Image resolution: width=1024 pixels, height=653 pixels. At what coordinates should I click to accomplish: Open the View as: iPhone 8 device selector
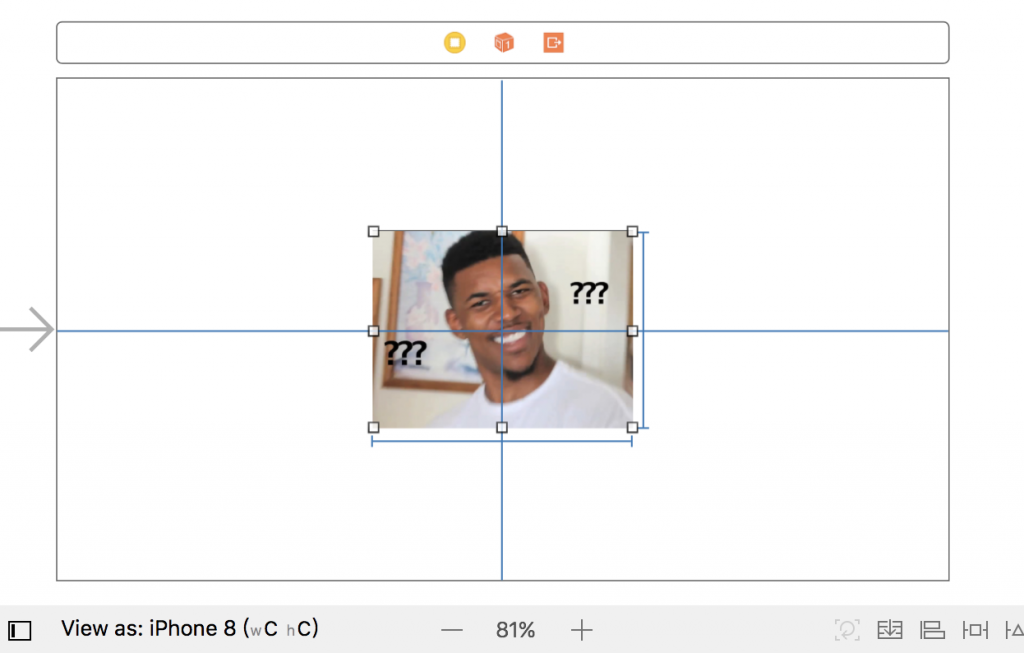pyautogui.click(x=189, y=628)
